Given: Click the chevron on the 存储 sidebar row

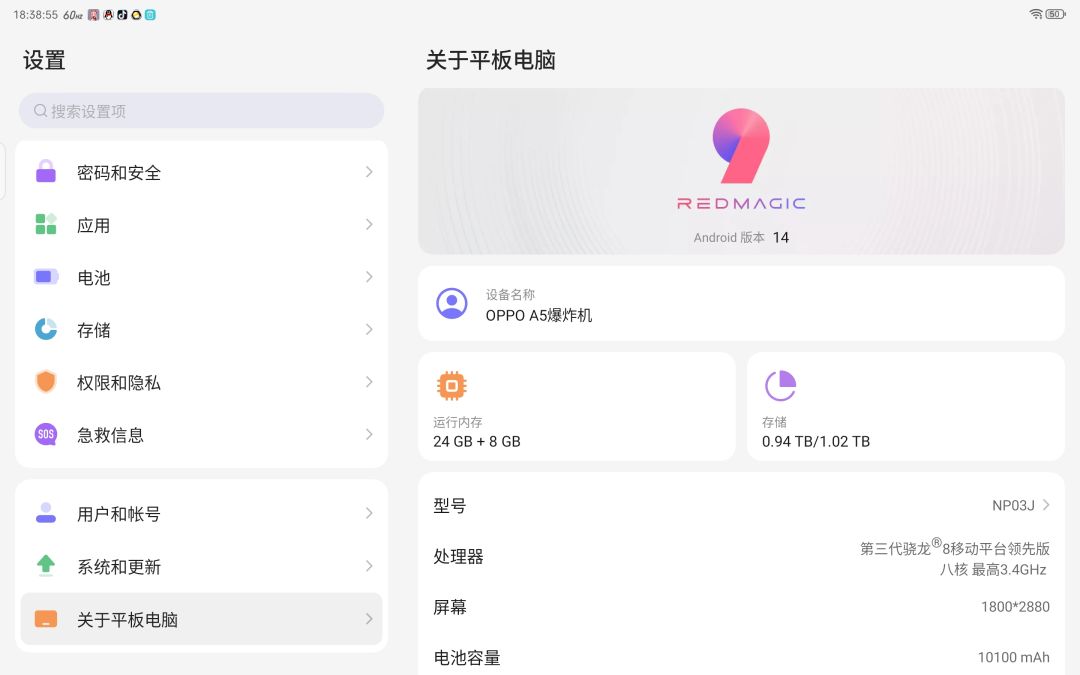Looking at the screenshot, I should (x=369, y=329).
